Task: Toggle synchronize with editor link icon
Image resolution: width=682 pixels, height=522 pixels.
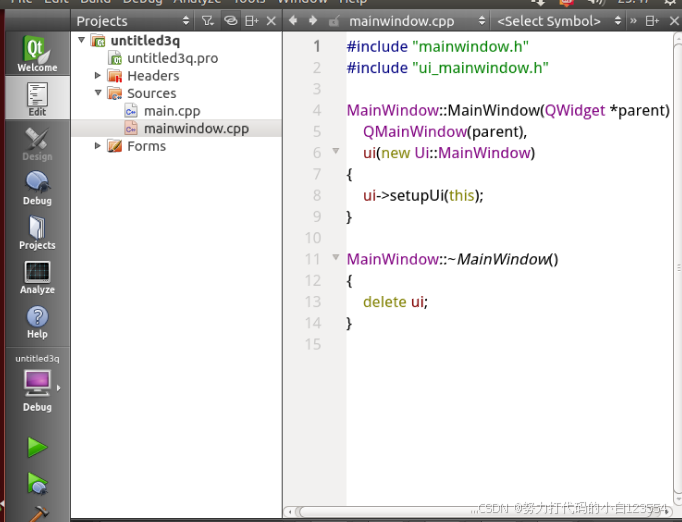Action: (231, 21)
